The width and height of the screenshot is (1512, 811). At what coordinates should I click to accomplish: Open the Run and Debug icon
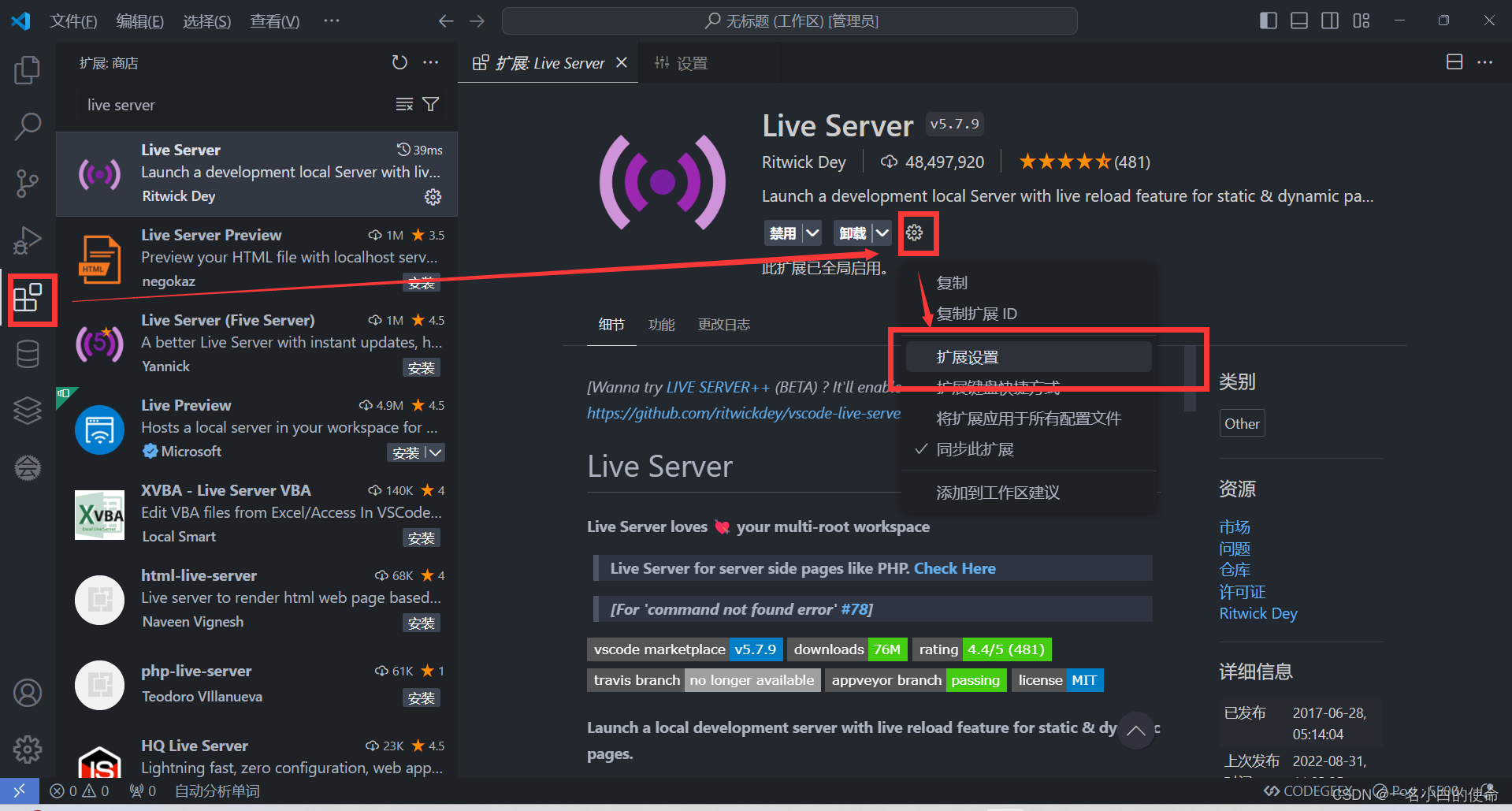click(28, 240)
